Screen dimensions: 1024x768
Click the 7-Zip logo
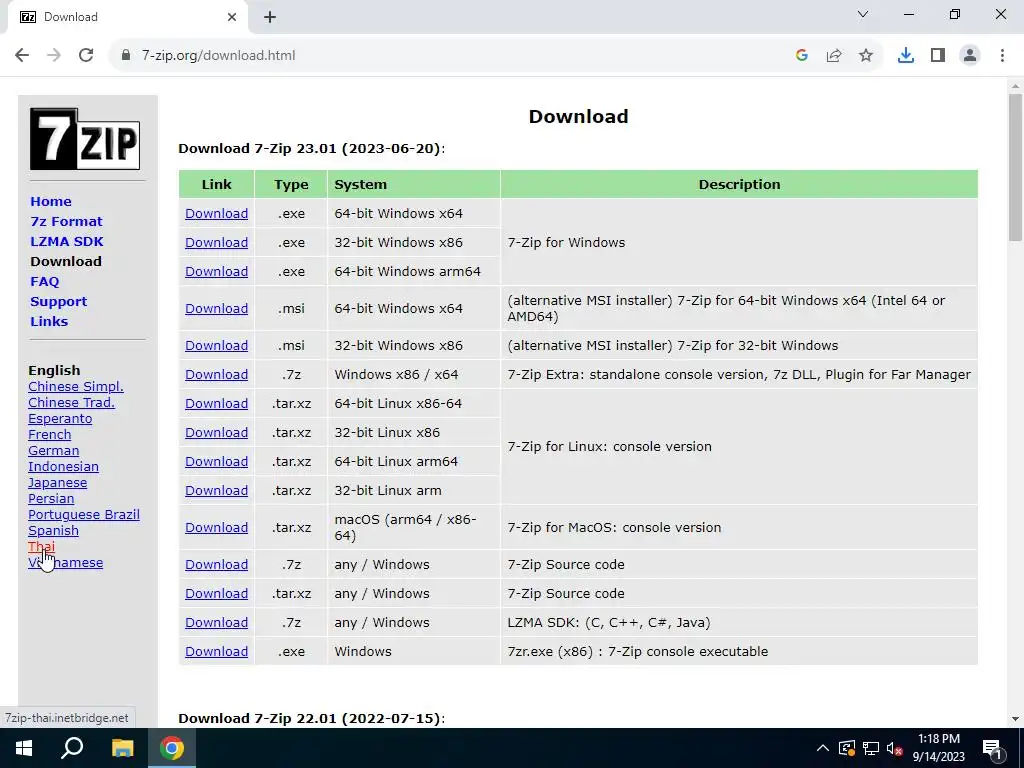85,139
